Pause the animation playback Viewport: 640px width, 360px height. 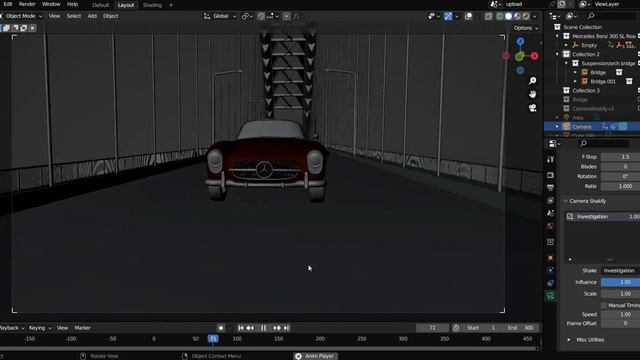click(264, 328)
